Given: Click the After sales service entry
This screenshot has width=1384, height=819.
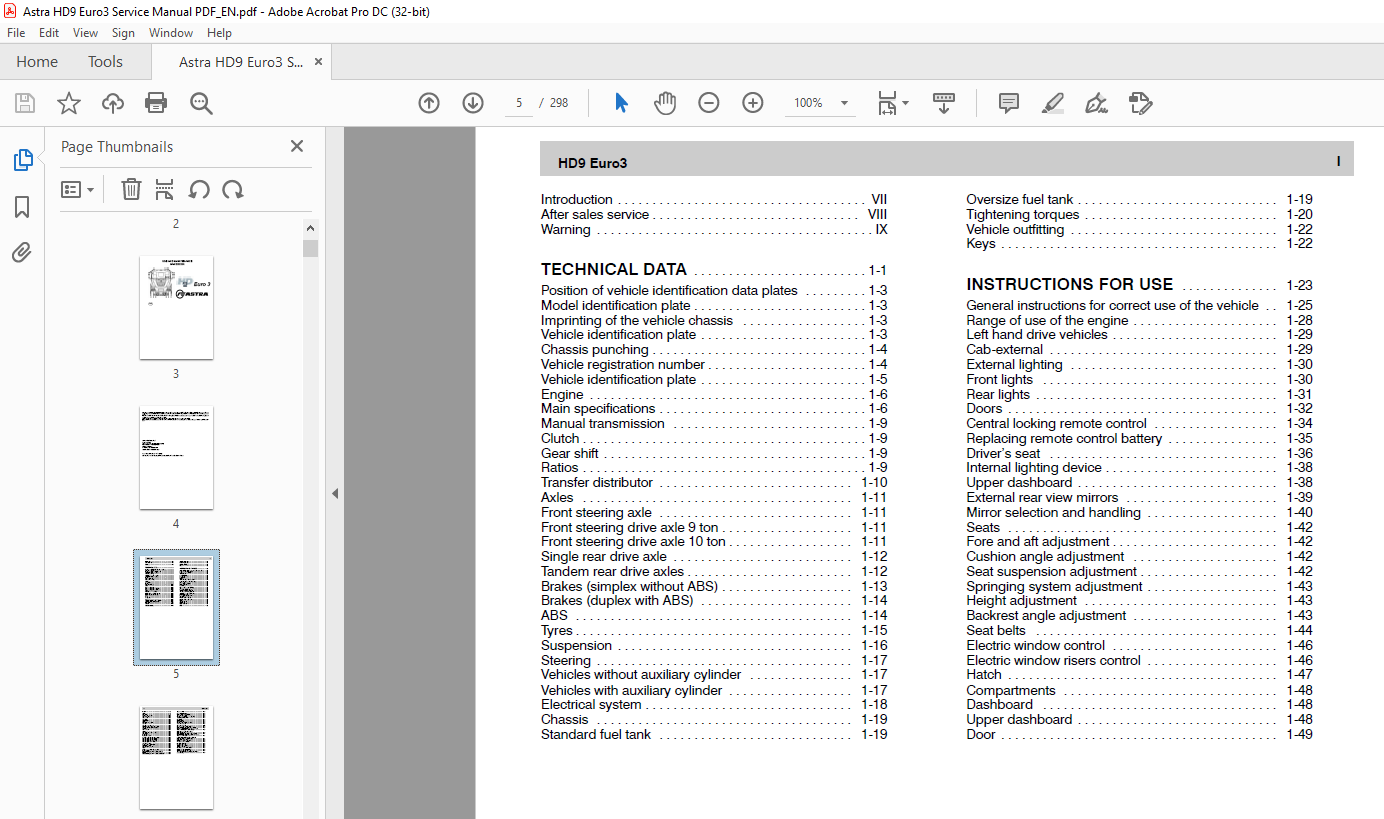Looking at the screenshot, I should tap(714, 214).
